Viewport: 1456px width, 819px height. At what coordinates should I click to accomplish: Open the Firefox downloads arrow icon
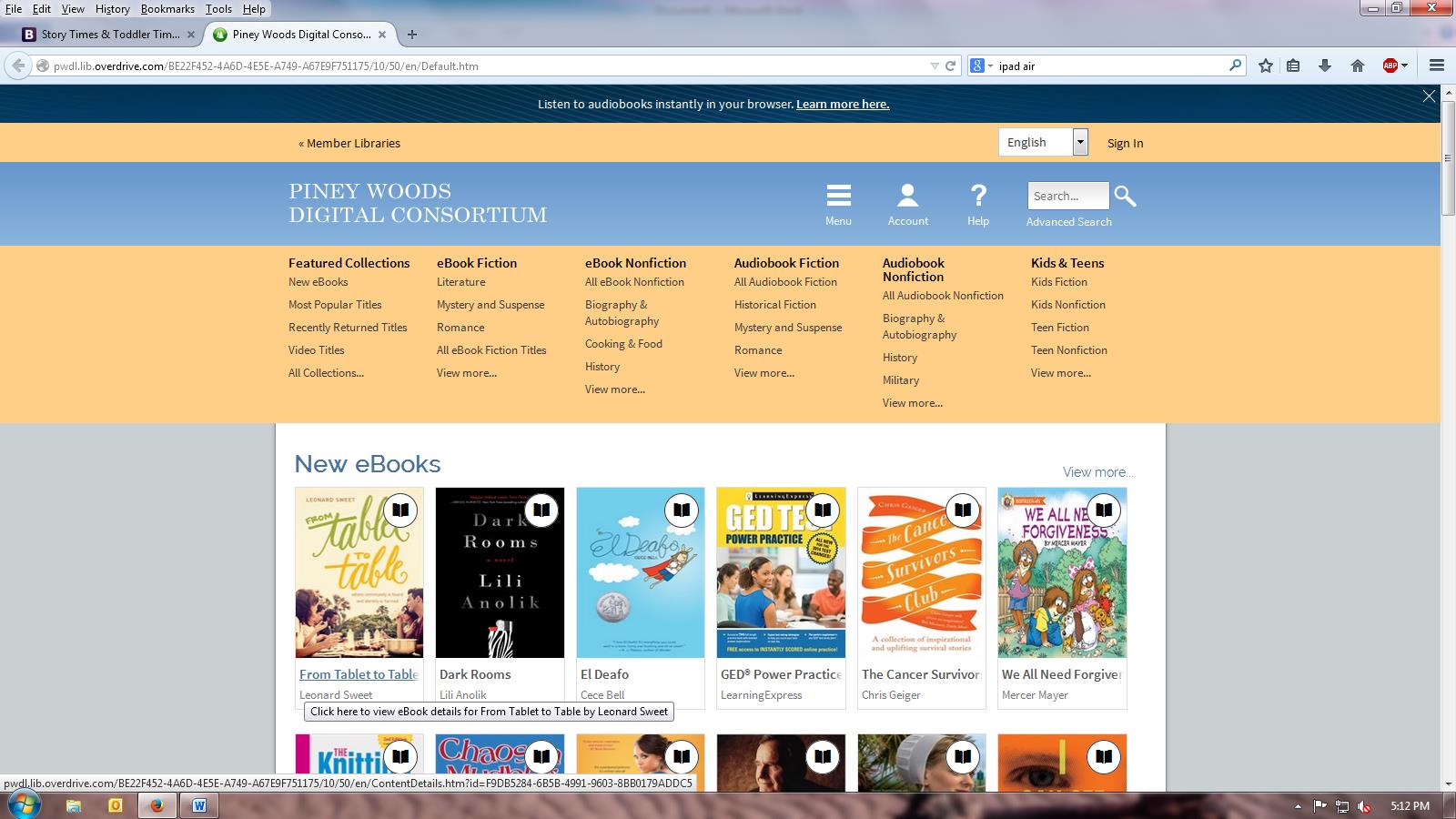[1325, 66]
